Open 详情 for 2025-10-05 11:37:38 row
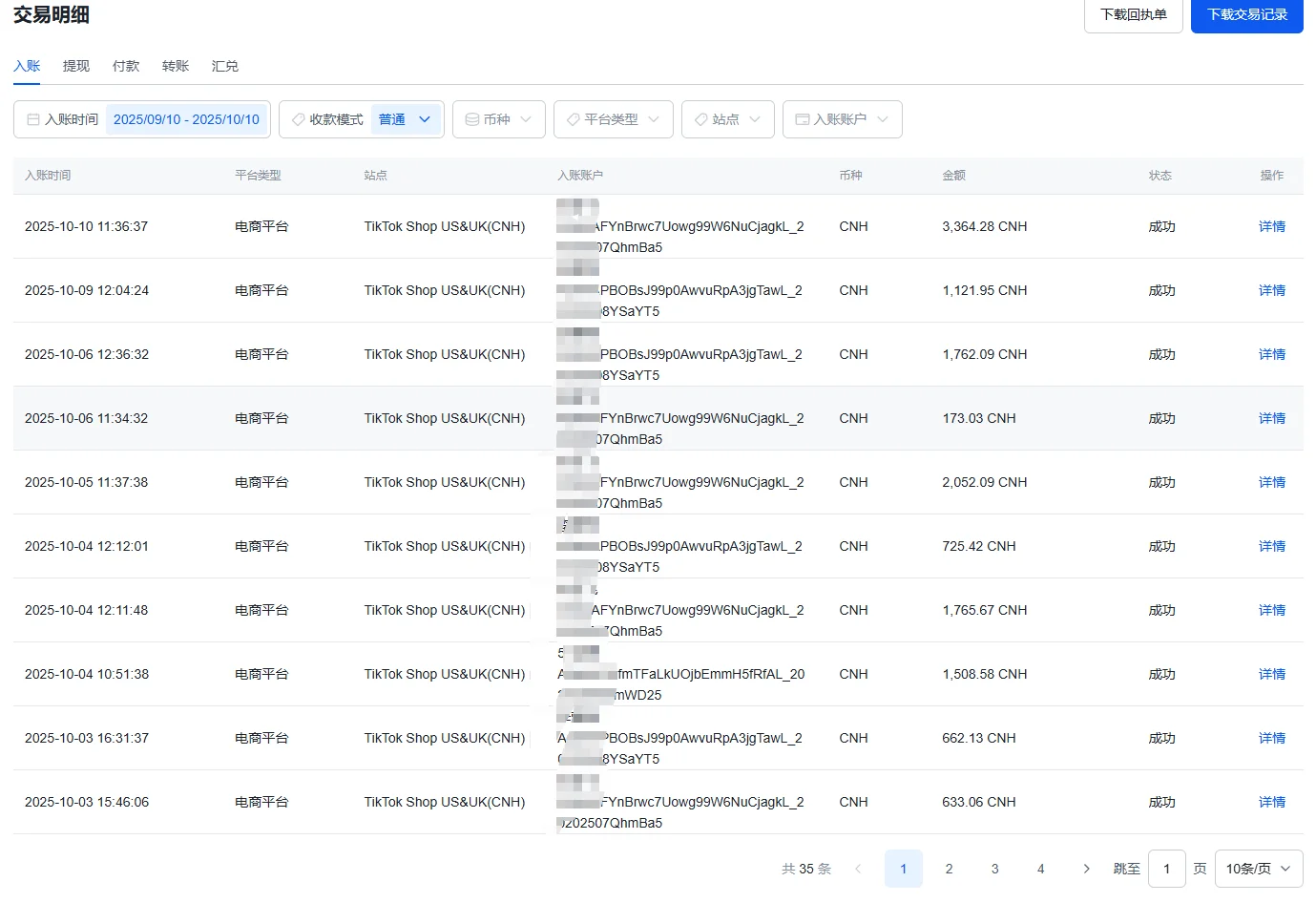1316x903 pixels. [1272, 482]
